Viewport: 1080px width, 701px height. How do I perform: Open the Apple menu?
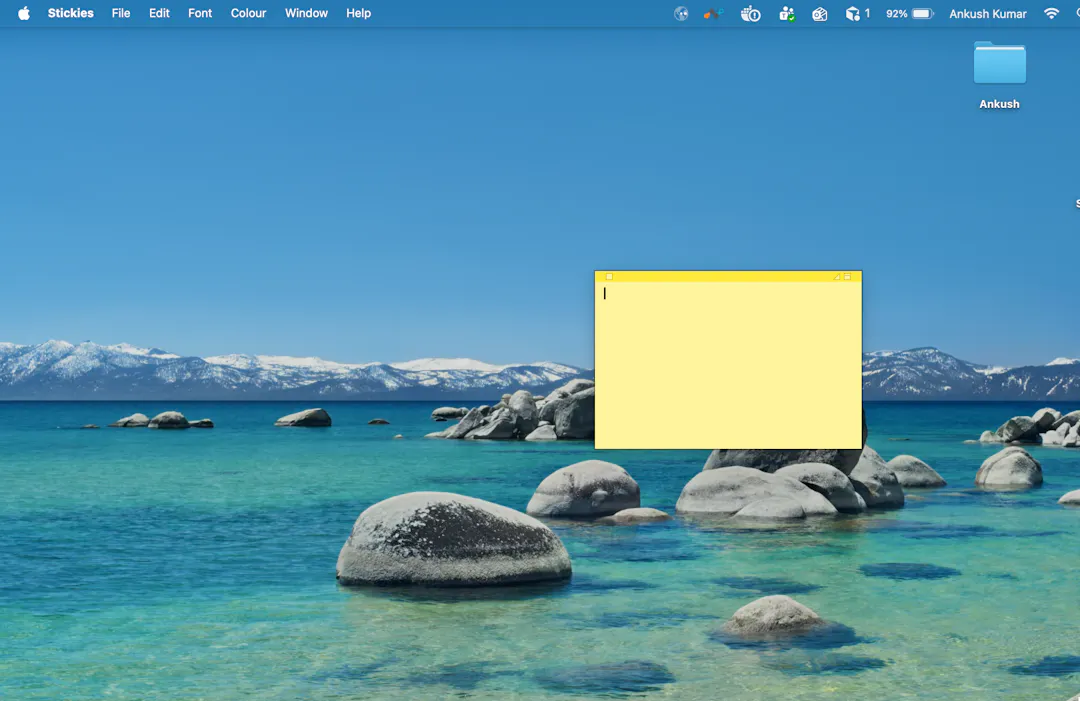tap(24, 13)
